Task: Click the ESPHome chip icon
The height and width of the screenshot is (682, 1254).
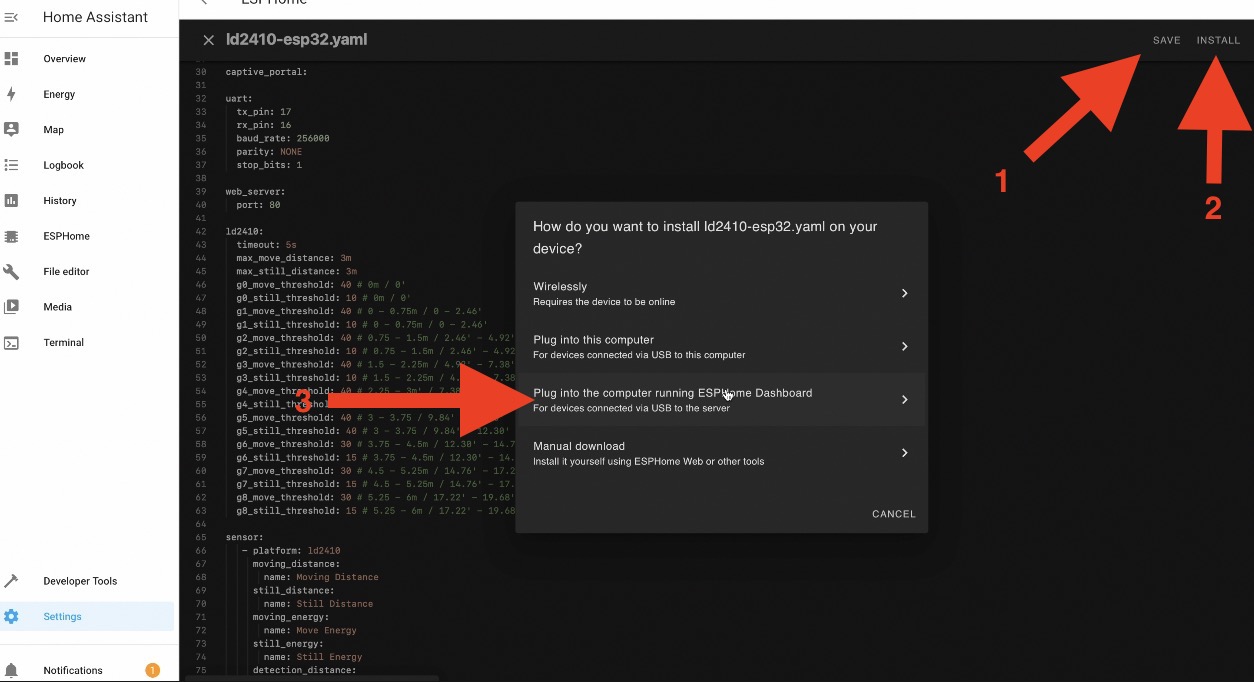Action: point(11,236)
